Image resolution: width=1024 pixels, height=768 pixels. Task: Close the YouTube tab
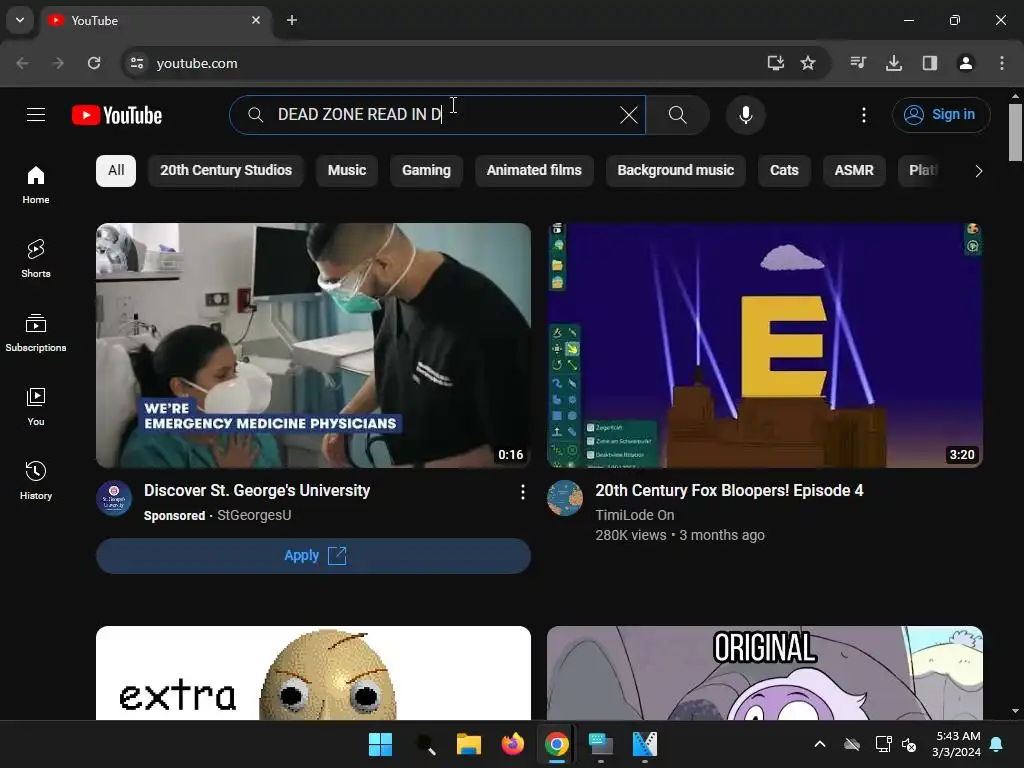pyautogui.click(x=256, y=20)
